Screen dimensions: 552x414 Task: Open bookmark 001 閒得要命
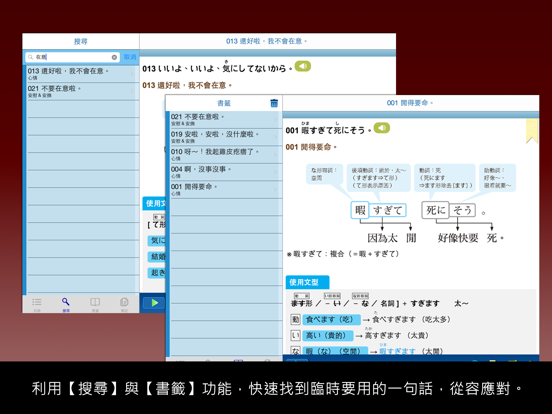[225, 190]
